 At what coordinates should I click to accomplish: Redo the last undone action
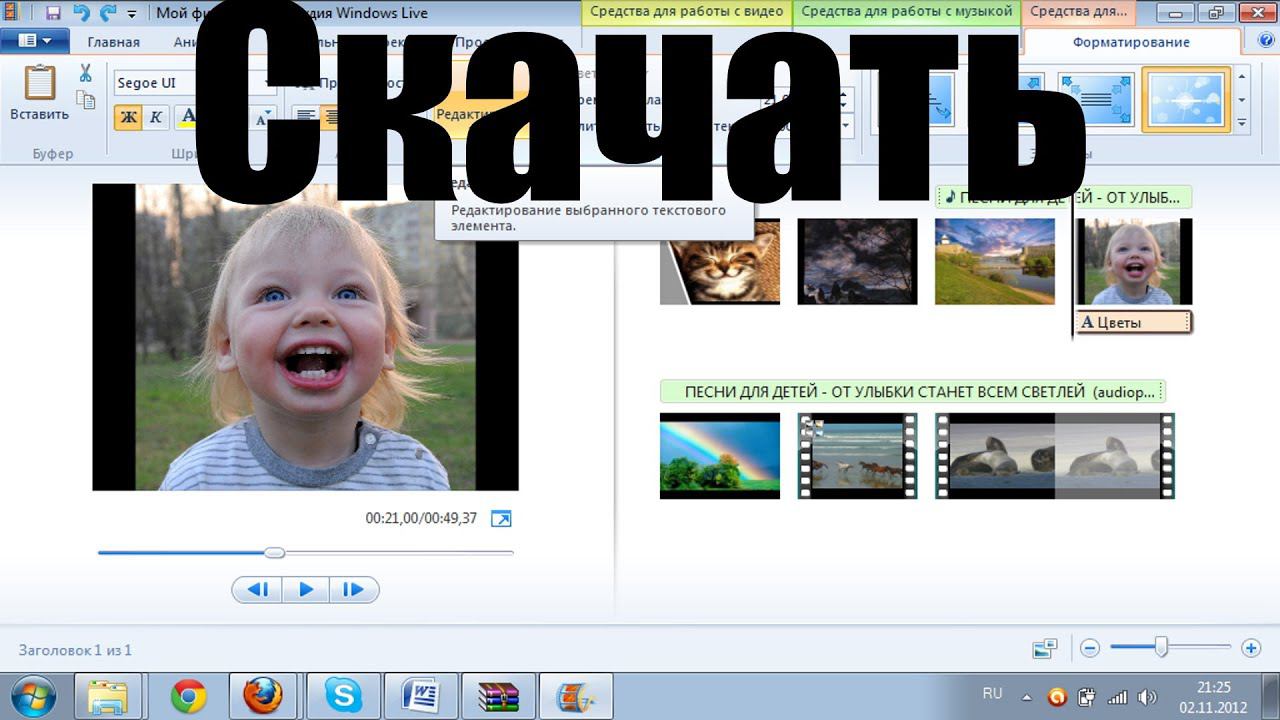click(108, 13)
